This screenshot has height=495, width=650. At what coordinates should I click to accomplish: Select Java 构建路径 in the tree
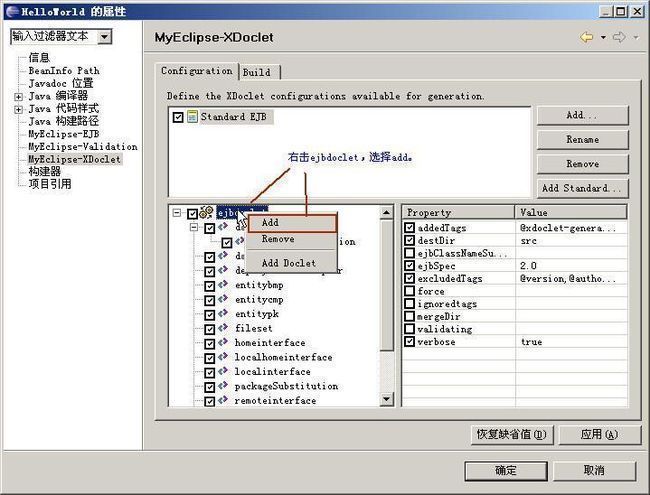(63, 121)
